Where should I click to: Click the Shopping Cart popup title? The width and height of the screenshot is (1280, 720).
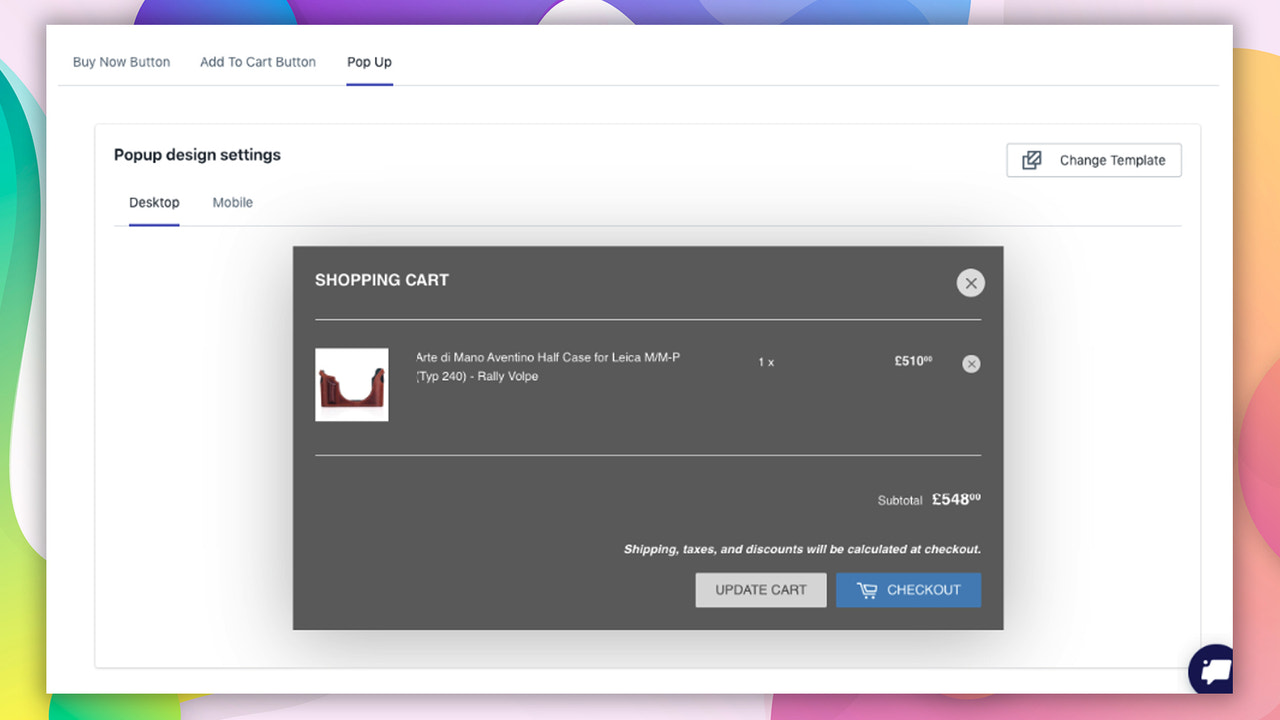click(382, 280)
